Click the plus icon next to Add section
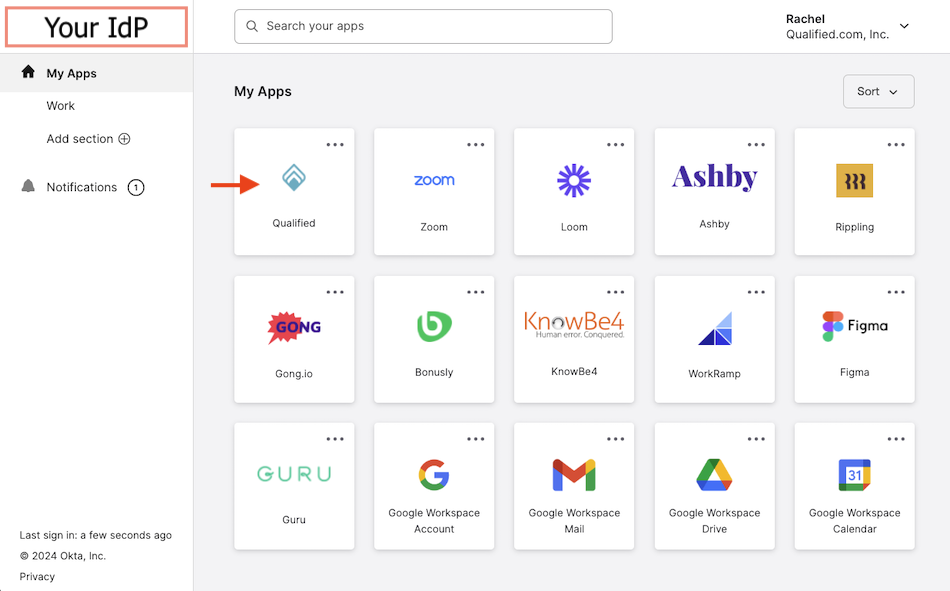The height and width of the screenshot is (591, 950). click(x=124, y=139)
